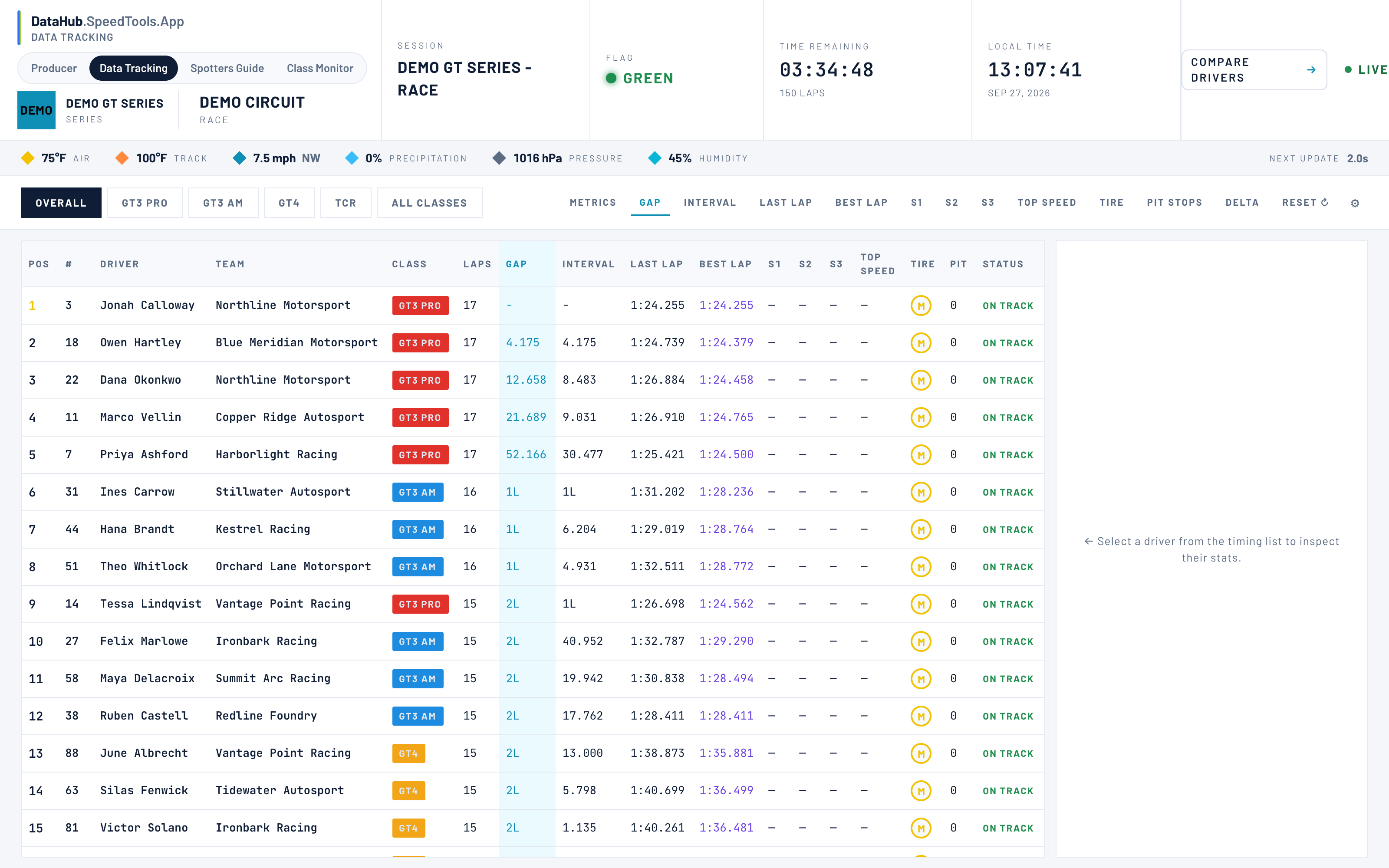Screen dimensions: 1389x868
Task: Click the LIVE status indicator
Action: pos(1366,69)
